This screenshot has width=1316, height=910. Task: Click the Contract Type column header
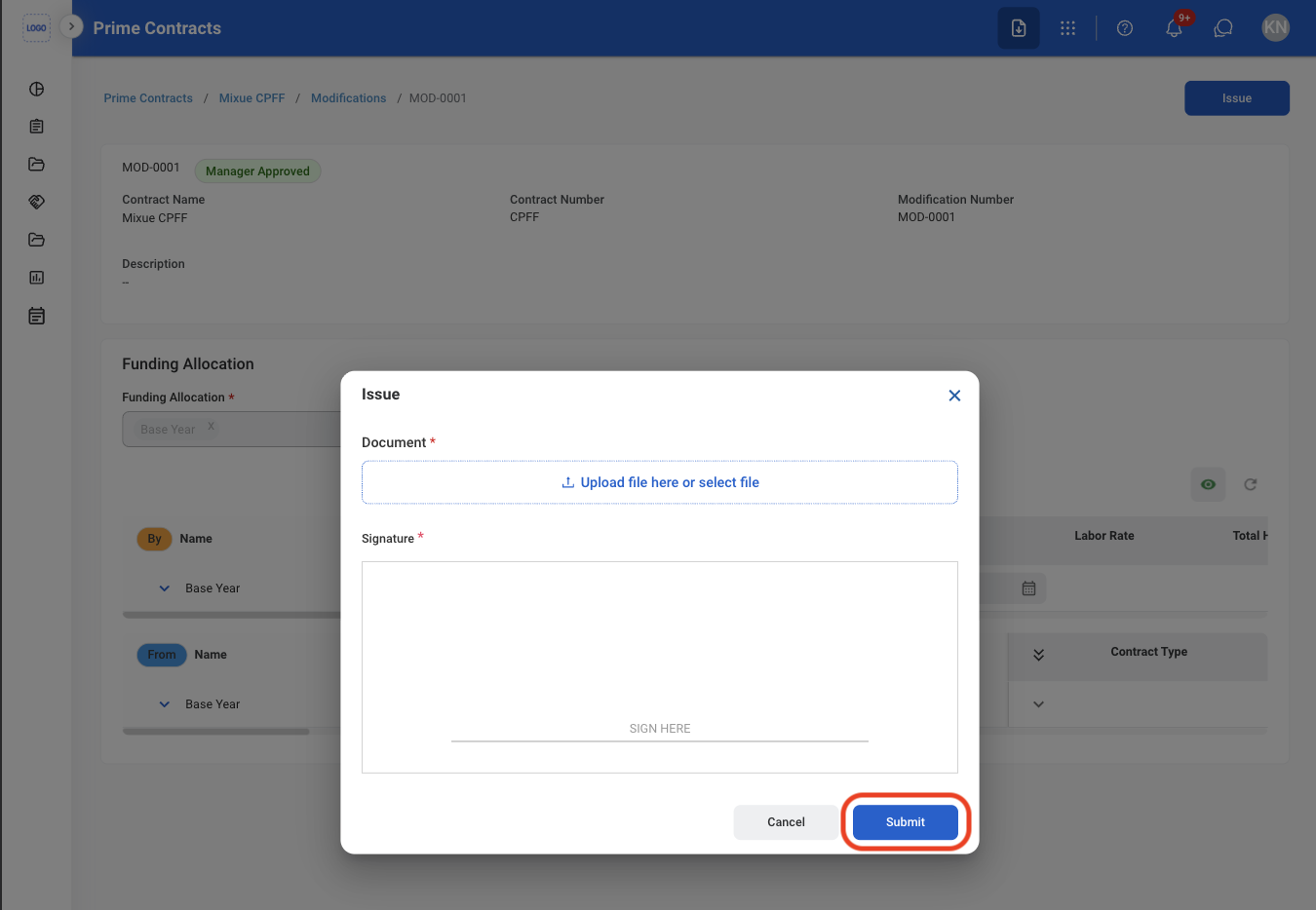[x=1149, y=652]
